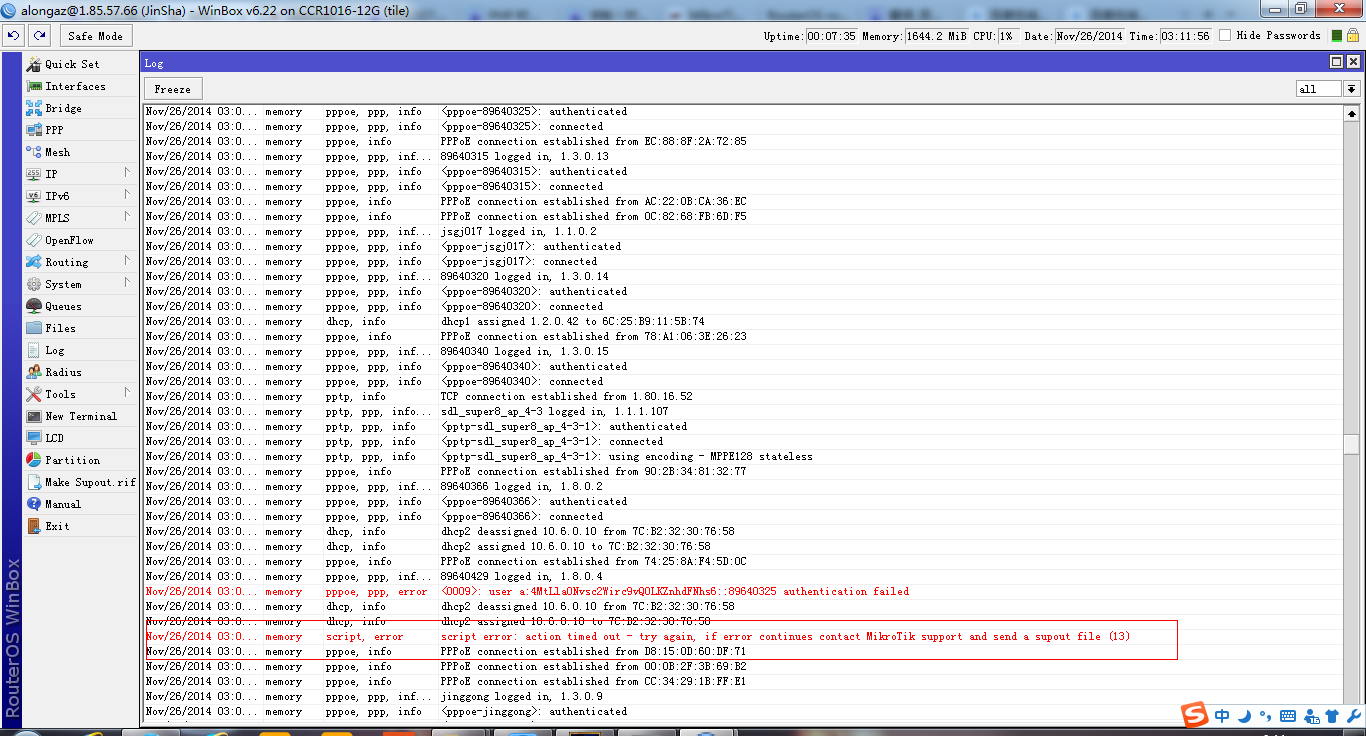
Task: Open the Mesh section icon
Action: 34,152
